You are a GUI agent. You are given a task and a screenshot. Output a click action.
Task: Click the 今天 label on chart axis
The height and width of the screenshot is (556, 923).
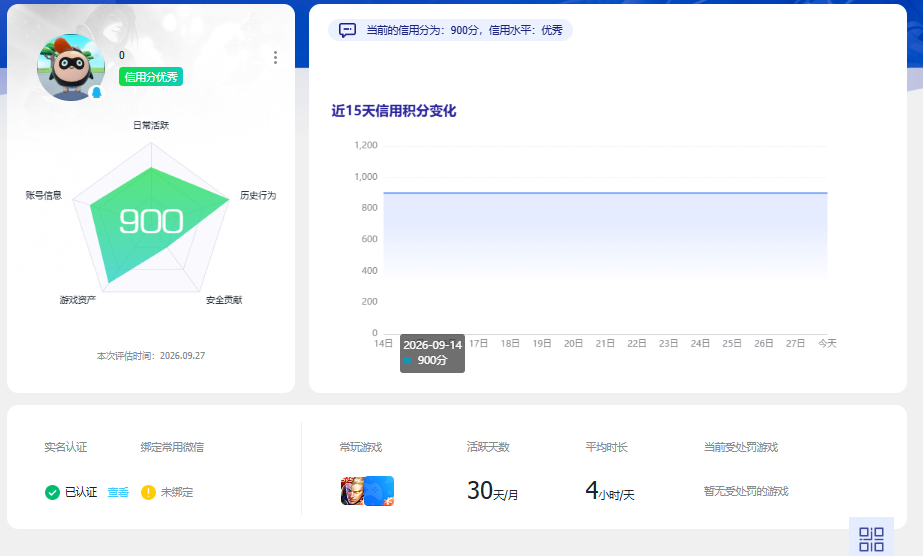(x=827, y=343)
